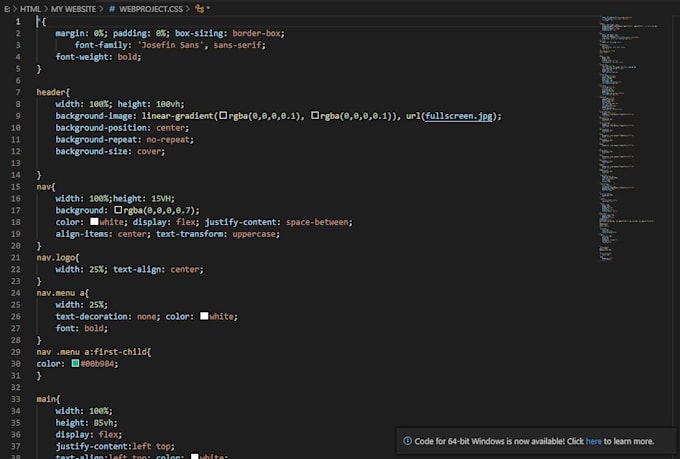Click the 'nav{' selector on line 15

click(x=46, y=187)
